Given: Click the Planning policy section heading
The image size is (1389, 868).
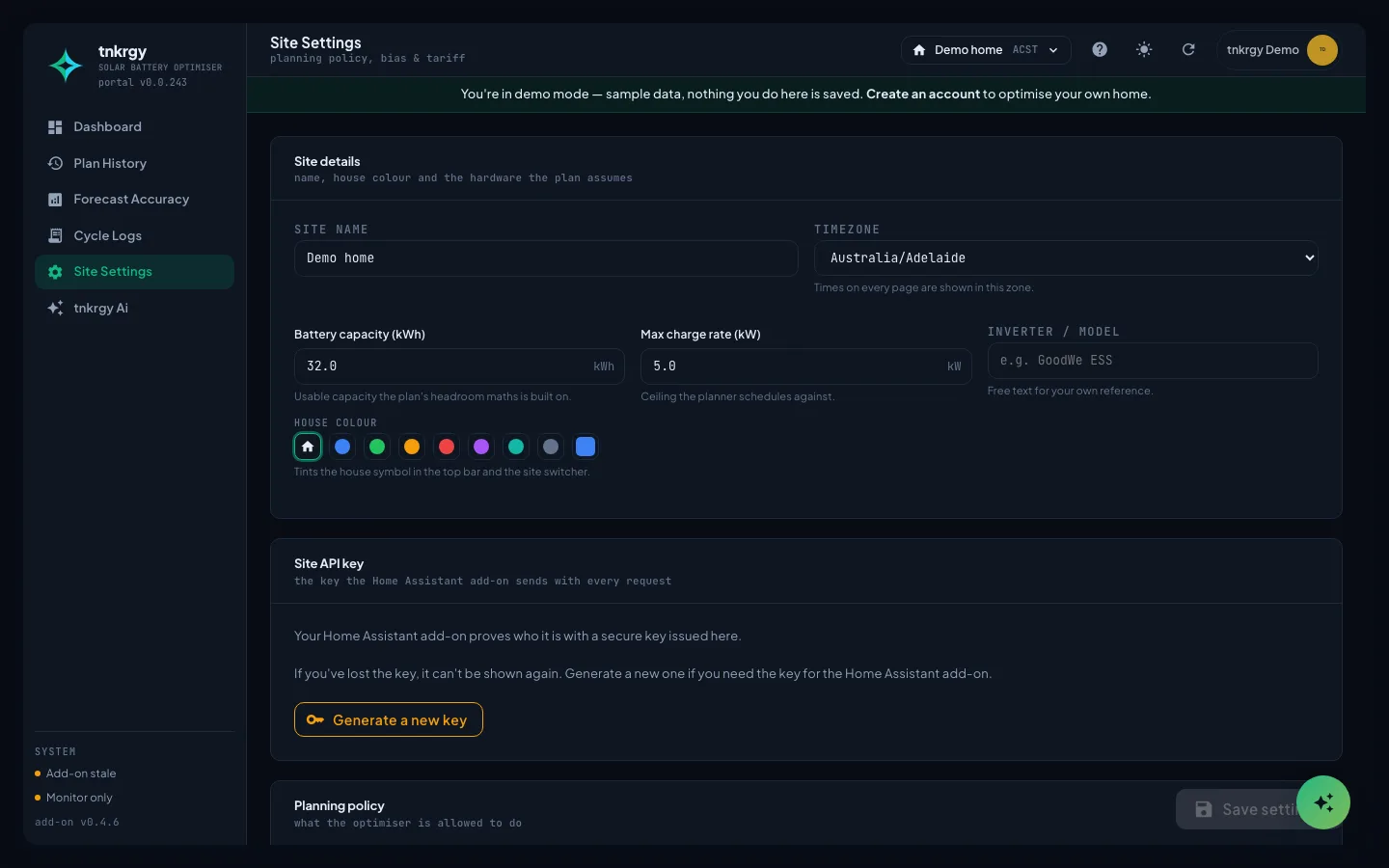Looking at the screenshot, I should 340,805.
